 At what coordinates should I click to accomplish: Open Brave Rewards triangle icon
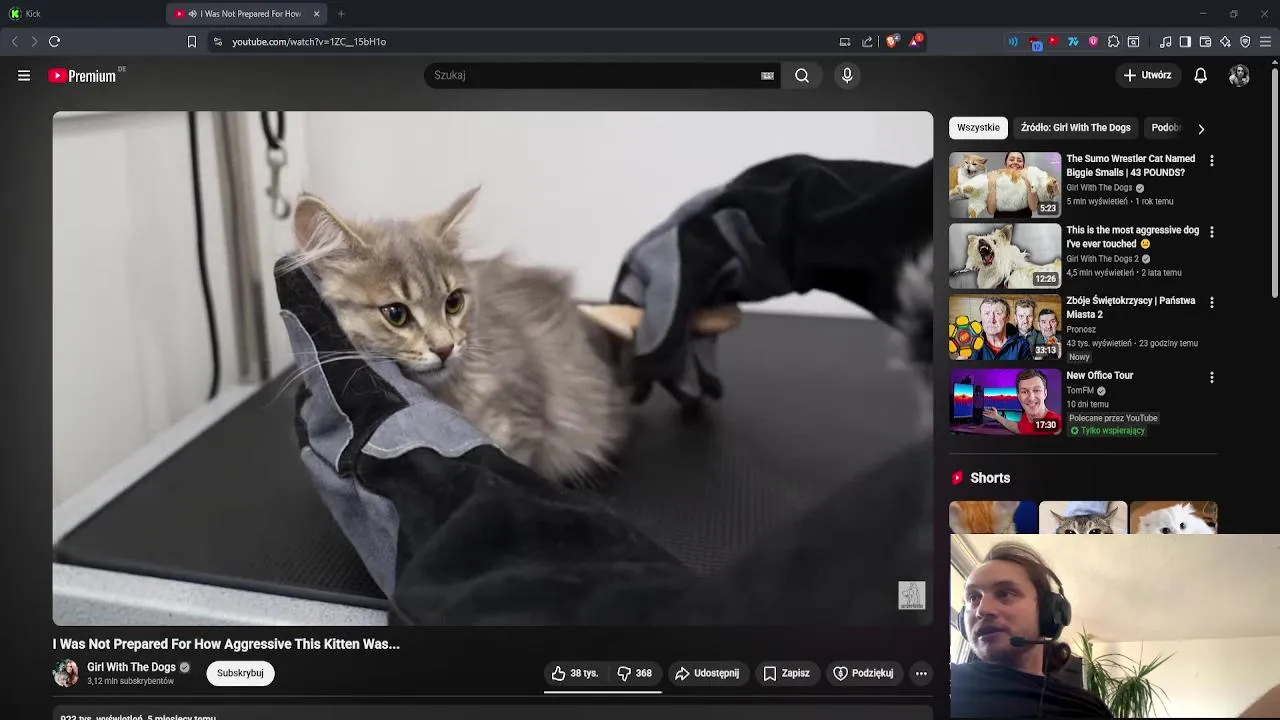915,41
